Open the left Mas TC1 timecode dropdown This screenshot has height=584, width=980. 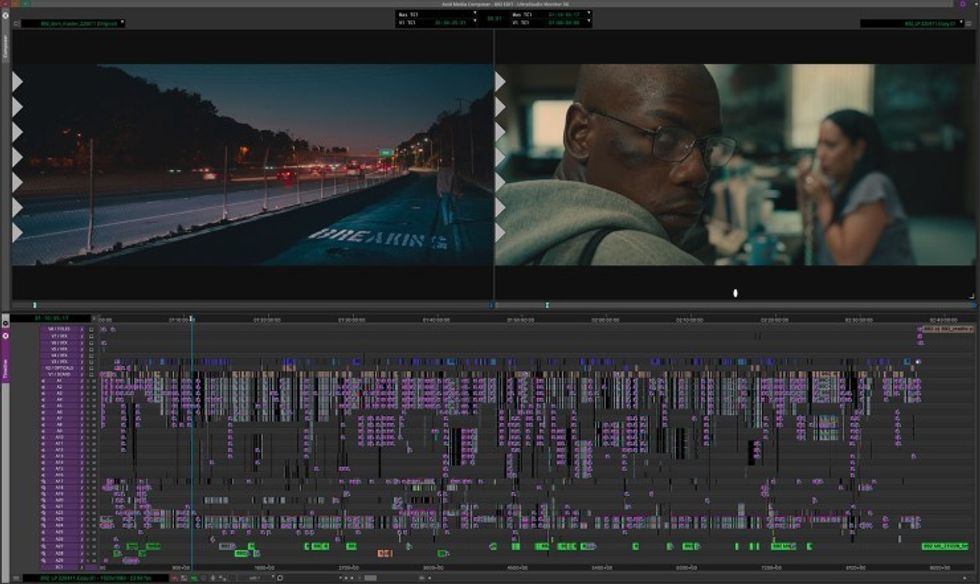(x=475, y=13)
